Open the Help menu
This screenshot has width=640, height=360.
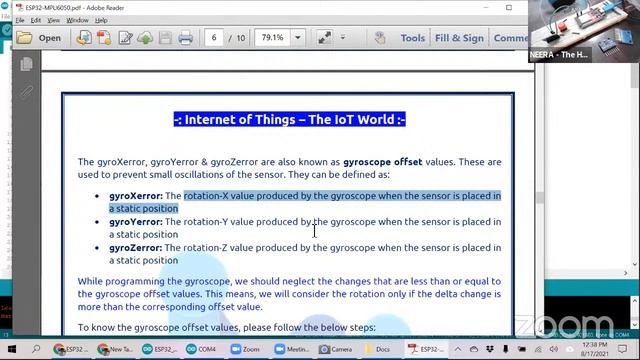101,20
